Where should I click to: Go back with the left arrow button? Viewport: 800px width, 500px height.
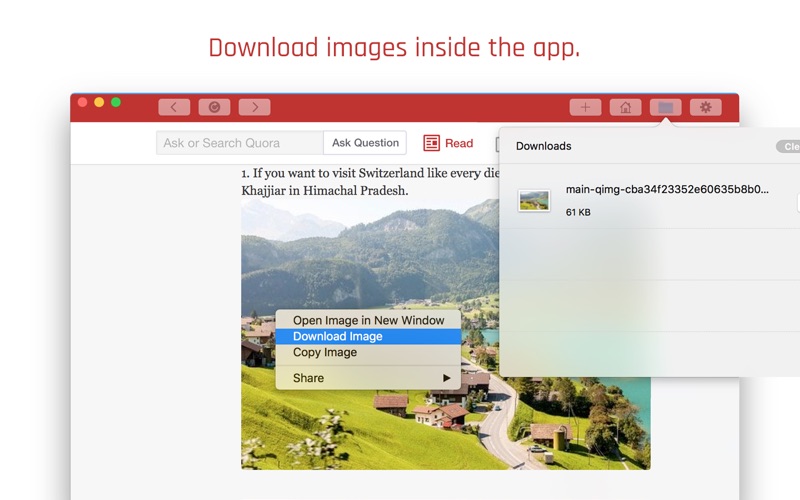[174, 107]
